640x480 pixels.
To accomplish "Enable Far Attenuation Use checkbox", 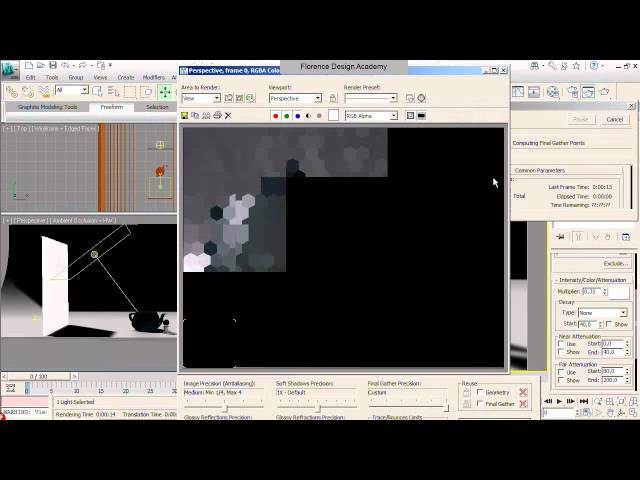I will (561, 372).
